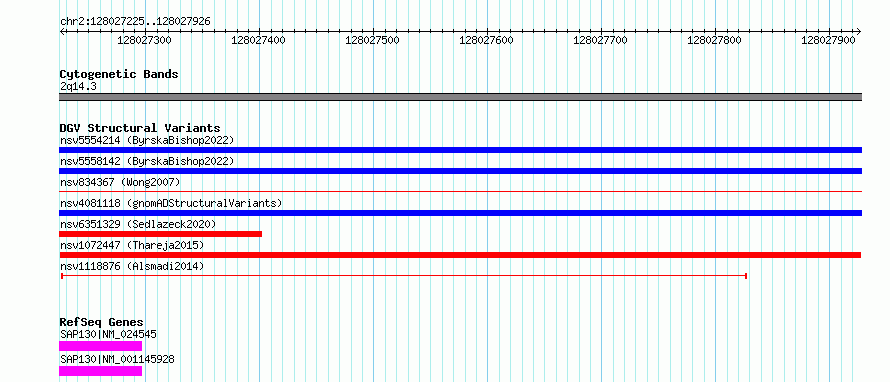Click ruler tick label 128027600

point(486,40)
